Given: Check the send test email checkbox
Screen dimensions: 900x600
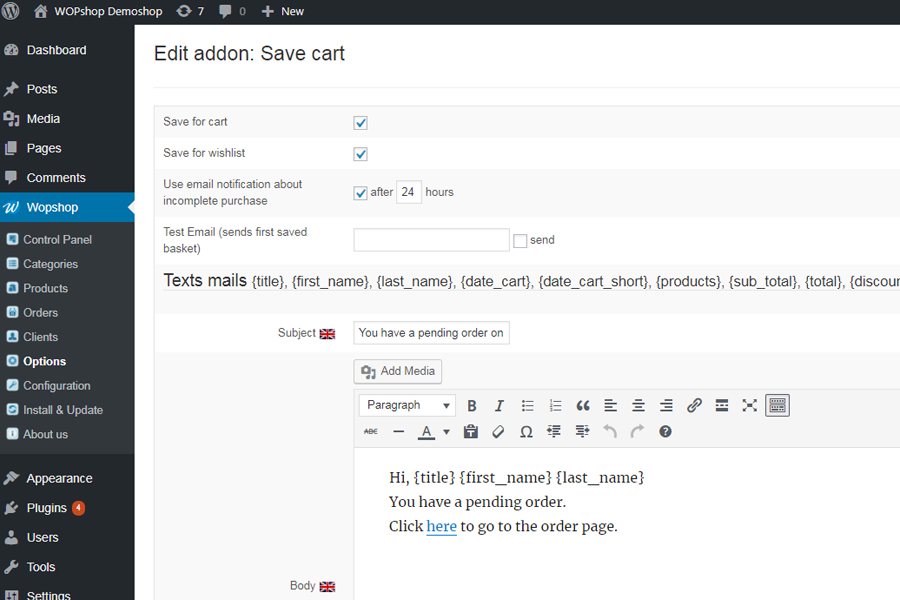Looking at the screenshot, I should pyautogui.click(x=520, y=241).
